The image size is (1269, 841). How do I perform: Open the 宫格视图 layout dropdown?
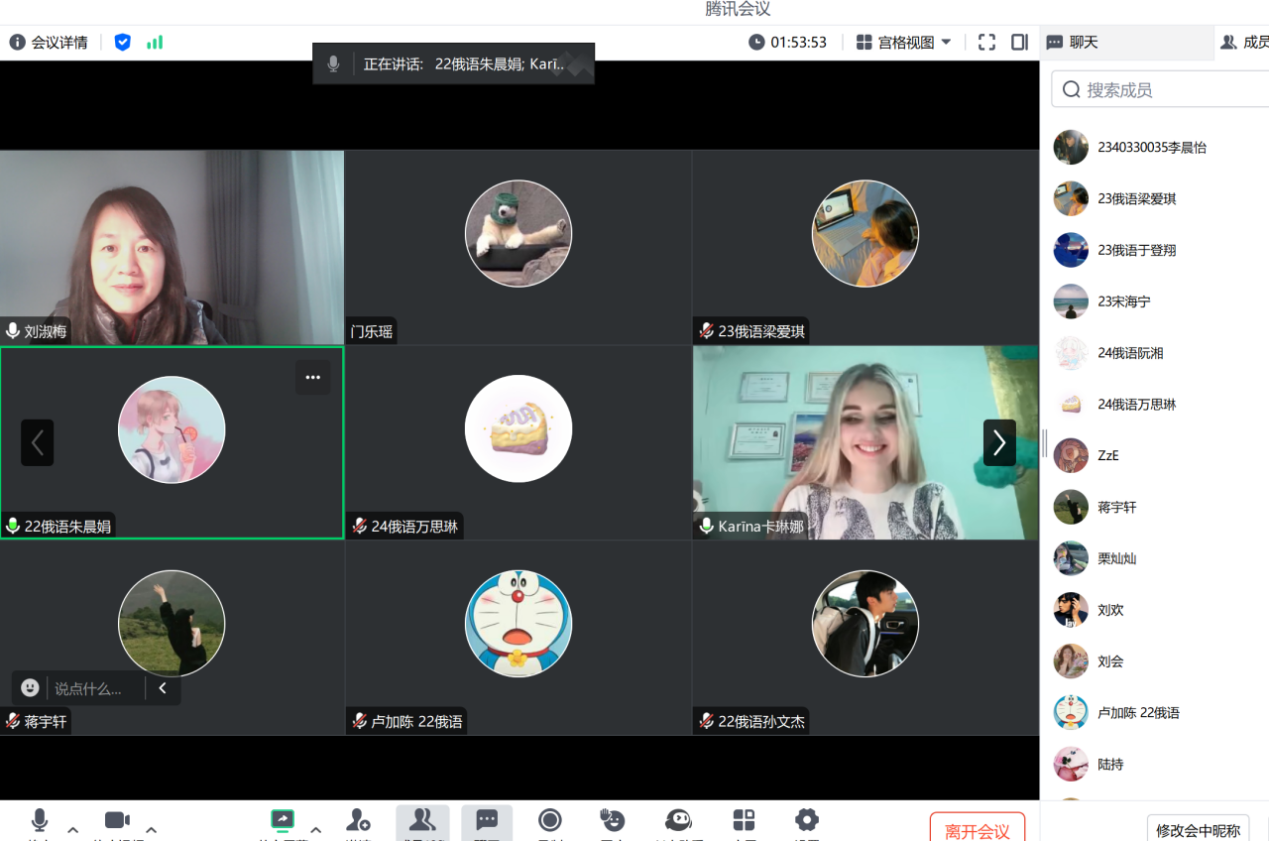(904, 42)
